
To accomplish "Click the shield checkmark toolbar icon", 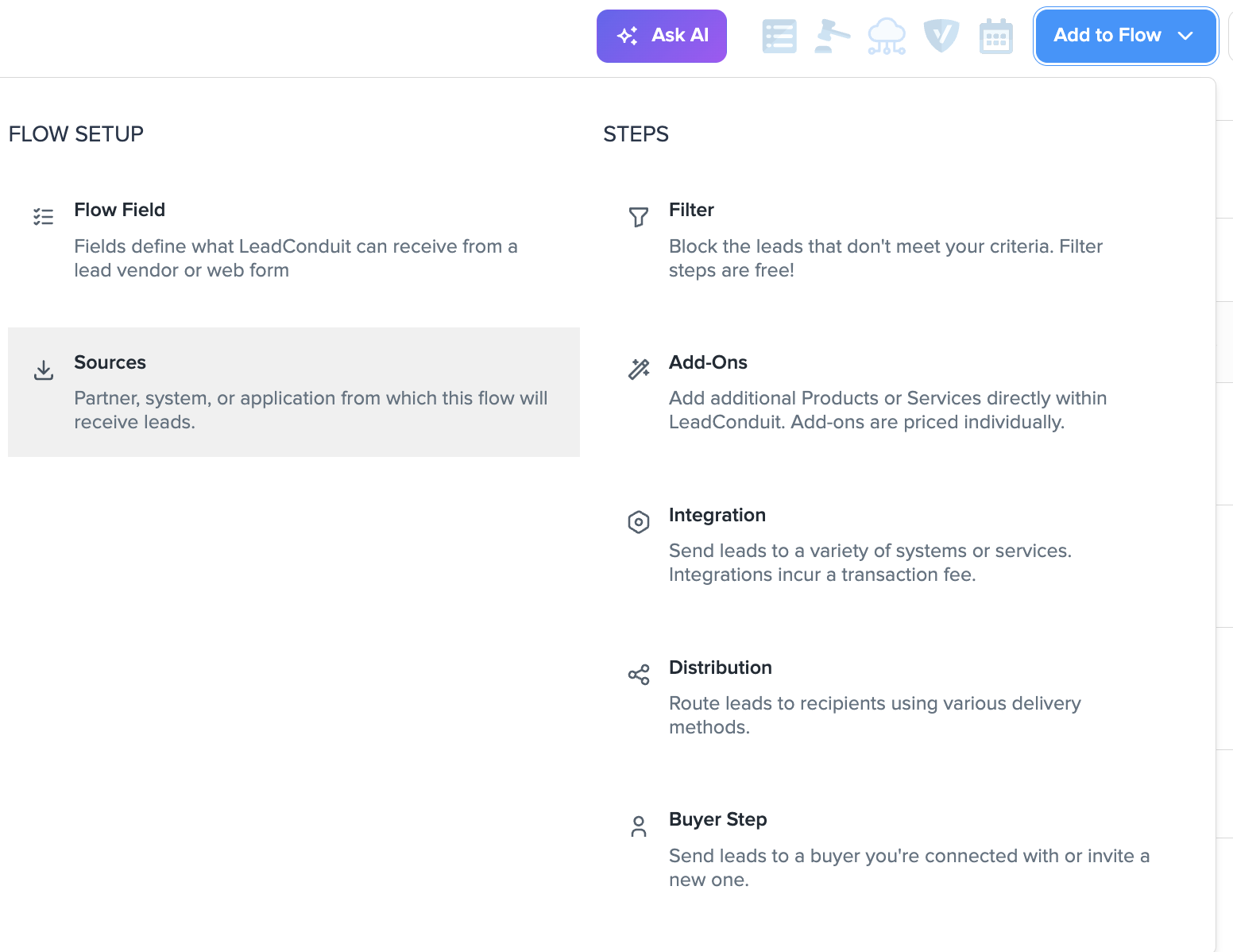I will tap(941, 36).
